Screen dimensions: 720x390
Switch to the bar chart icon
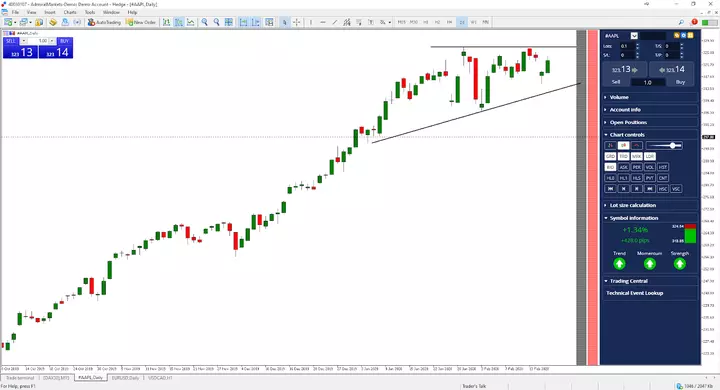pyautogui.click(x=166, y=22)
